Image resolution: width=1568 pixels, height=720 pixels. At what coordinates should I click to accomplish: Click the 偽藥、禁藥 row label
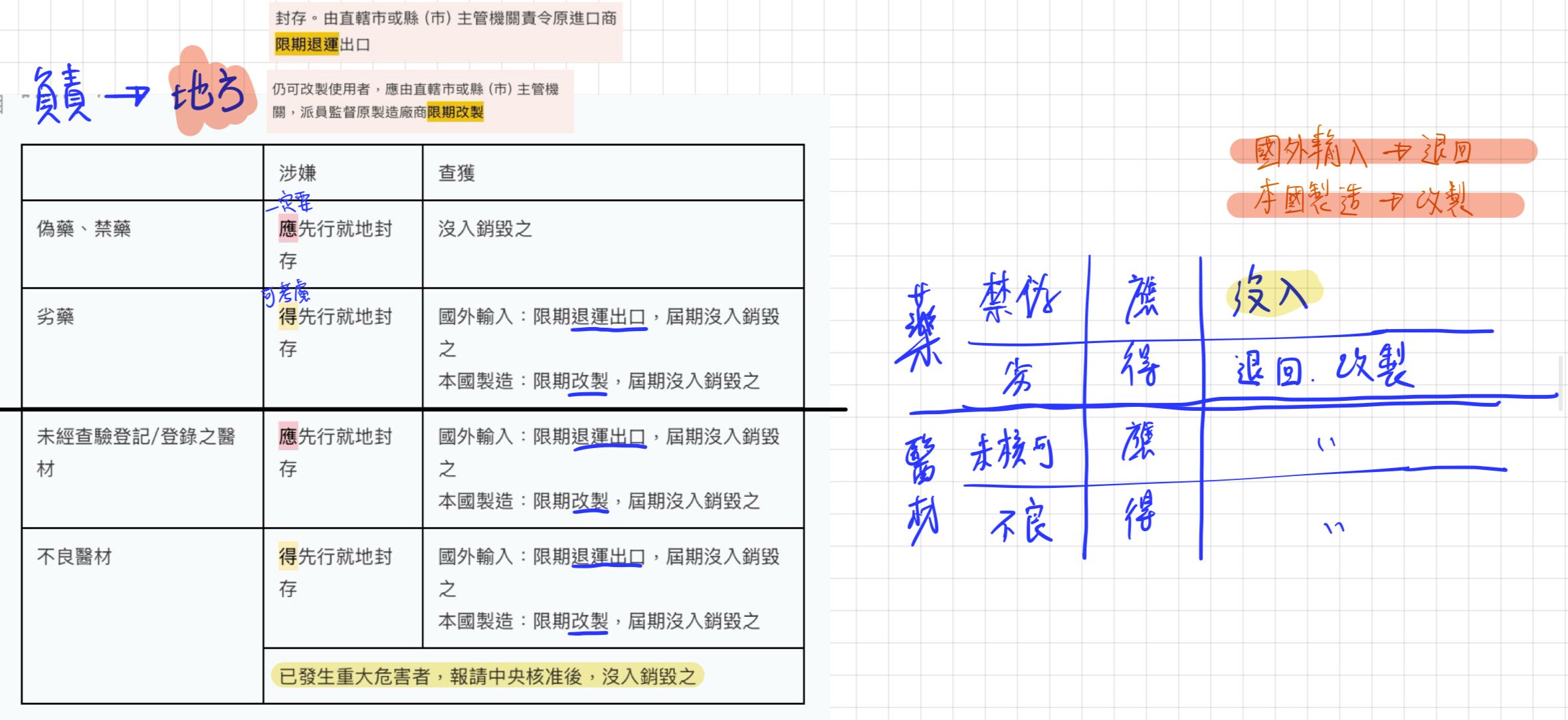[84, 229]
